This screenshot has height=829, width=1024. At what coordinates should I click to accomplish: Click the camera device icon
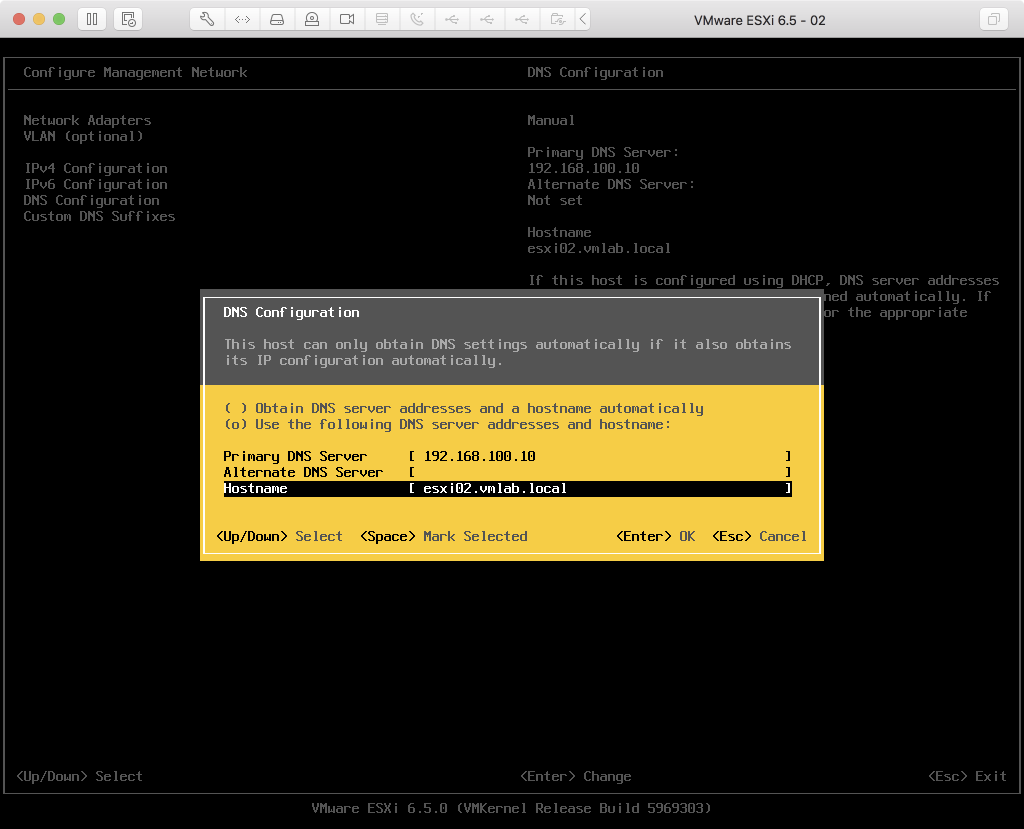click(x=347, y=19)
